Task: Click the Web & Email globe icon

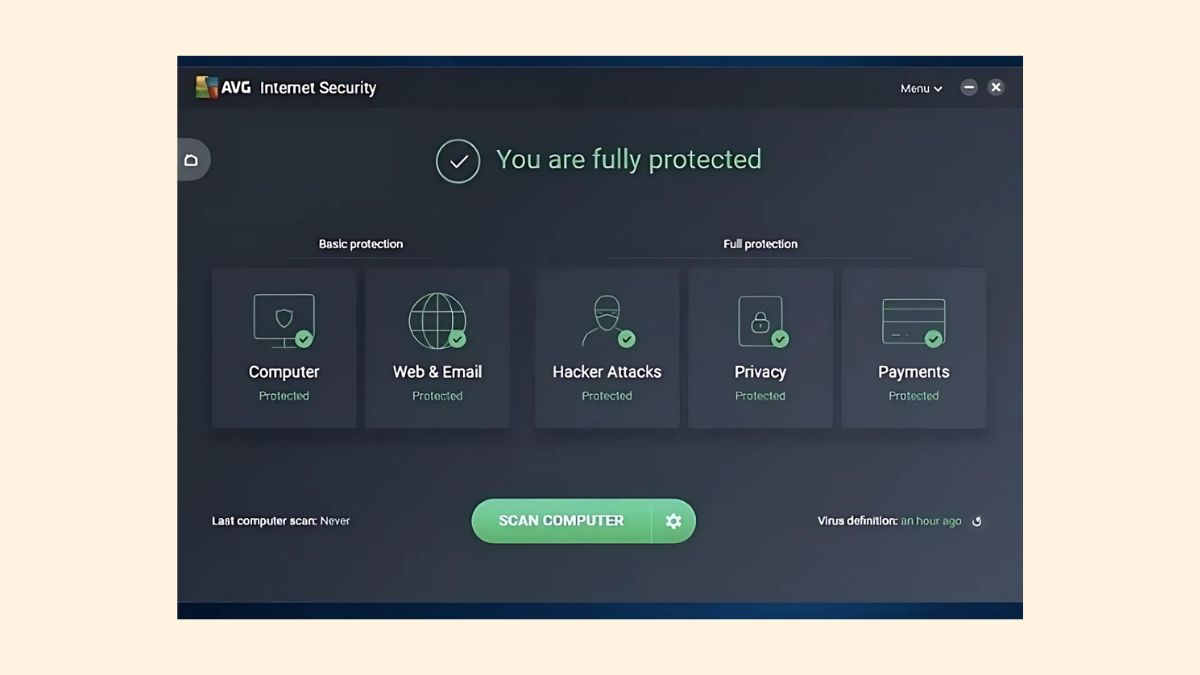Action: 436,320
